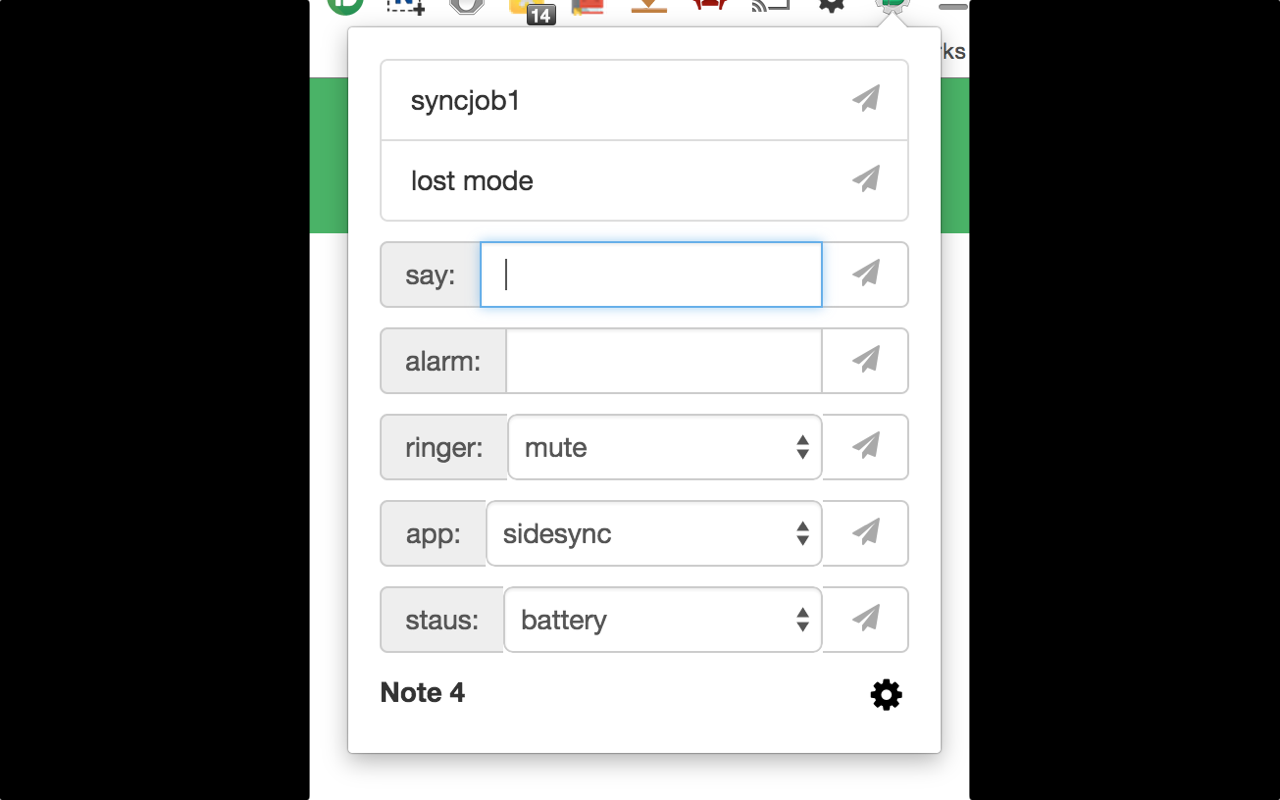Screen dimensions: 1280x800
Task: Open settings with the gear icon beside Note 4
Action: click(x=886, y=694)
